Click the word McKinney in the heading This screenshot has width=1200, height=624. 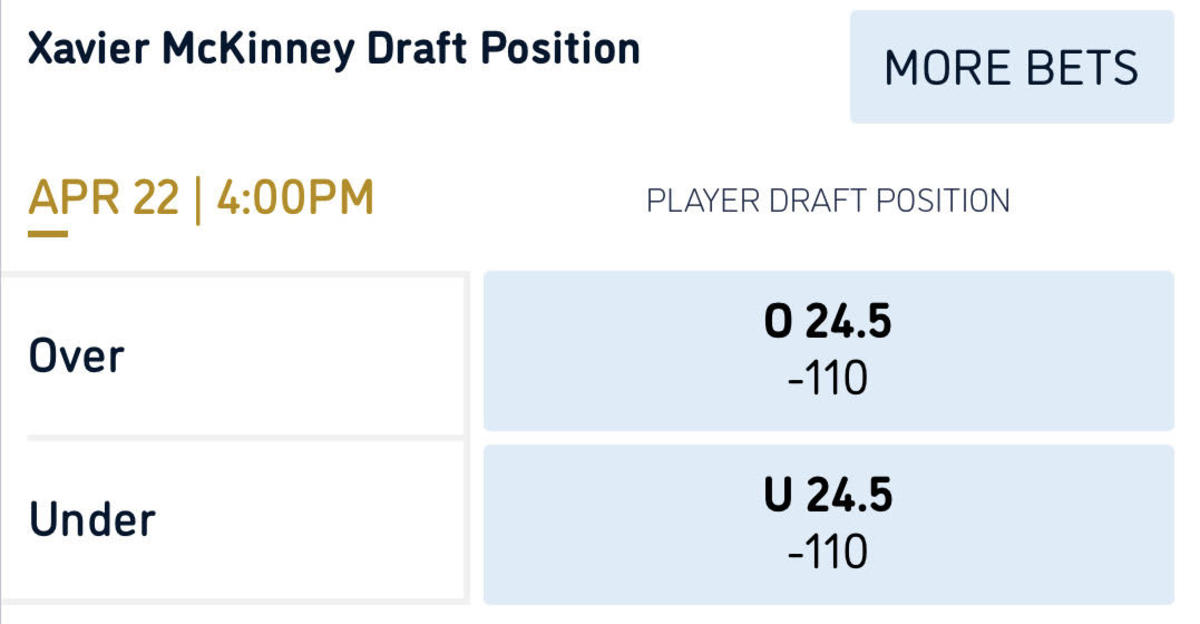[259, 49]
